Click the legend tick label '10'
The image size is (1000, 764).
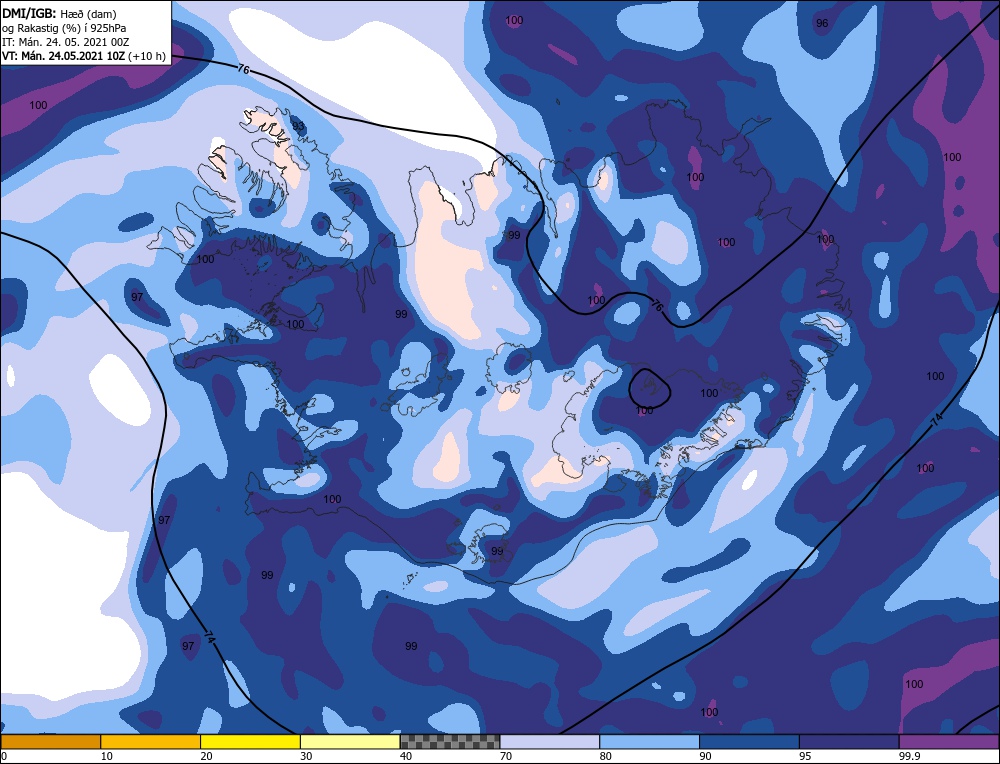tap(106, 756)
